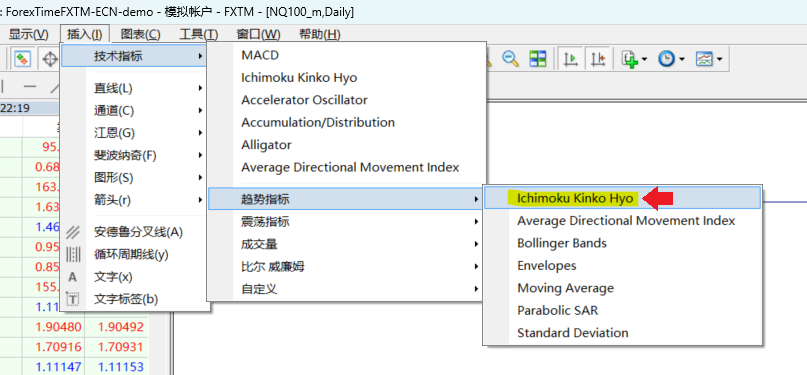Click the clock periods icon
The height and width of the screenshot is (375, 807).
coord(666,59)
